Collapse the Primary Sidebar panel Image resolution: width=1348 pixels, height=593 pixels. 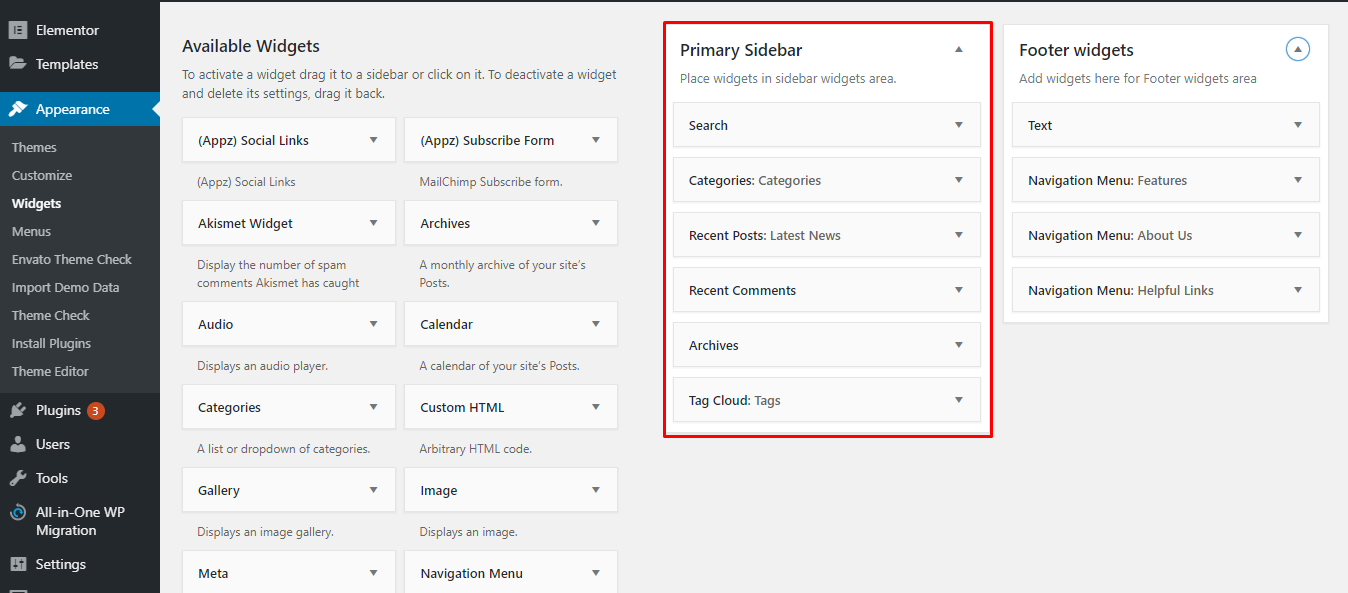[x=958, y=48]
